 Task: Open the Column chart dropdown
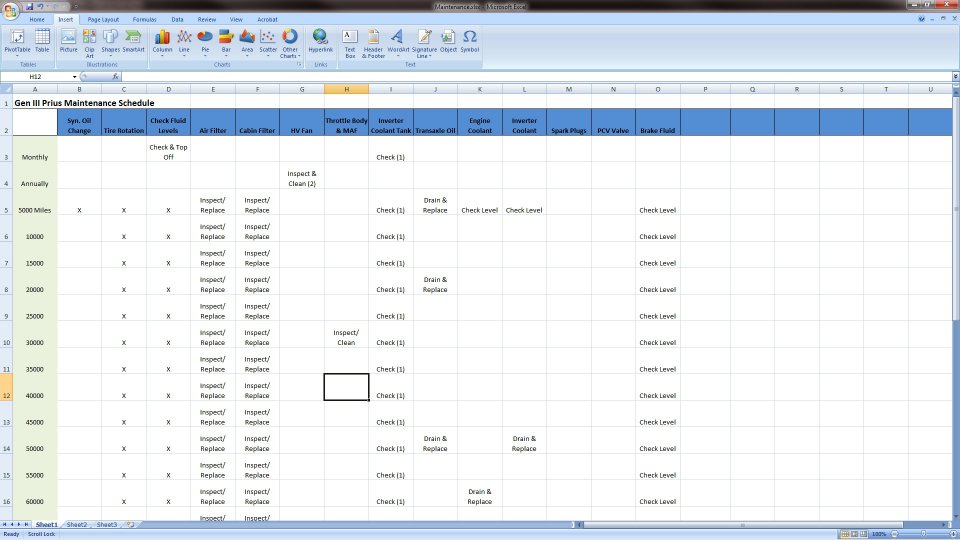pyautogui.click(x=162, y=43)
